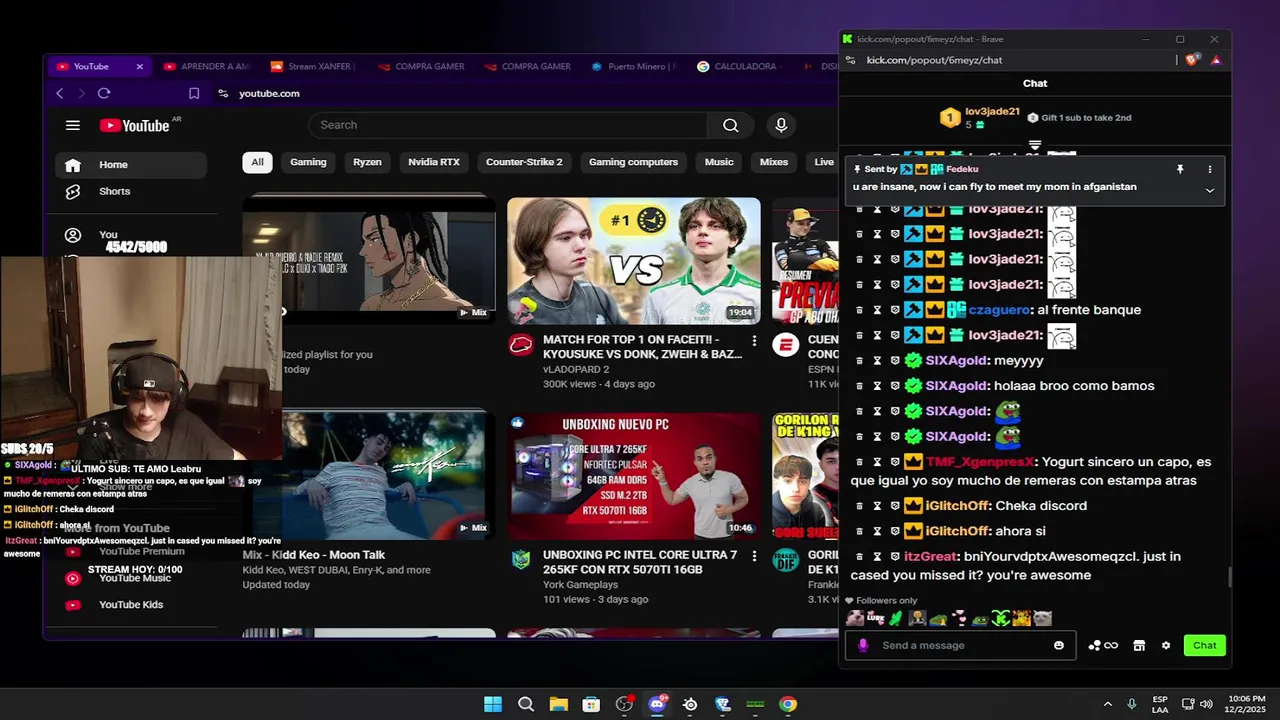Go back in the YouTube browser
Screen dimensions: 1280x720
[59, 93]
